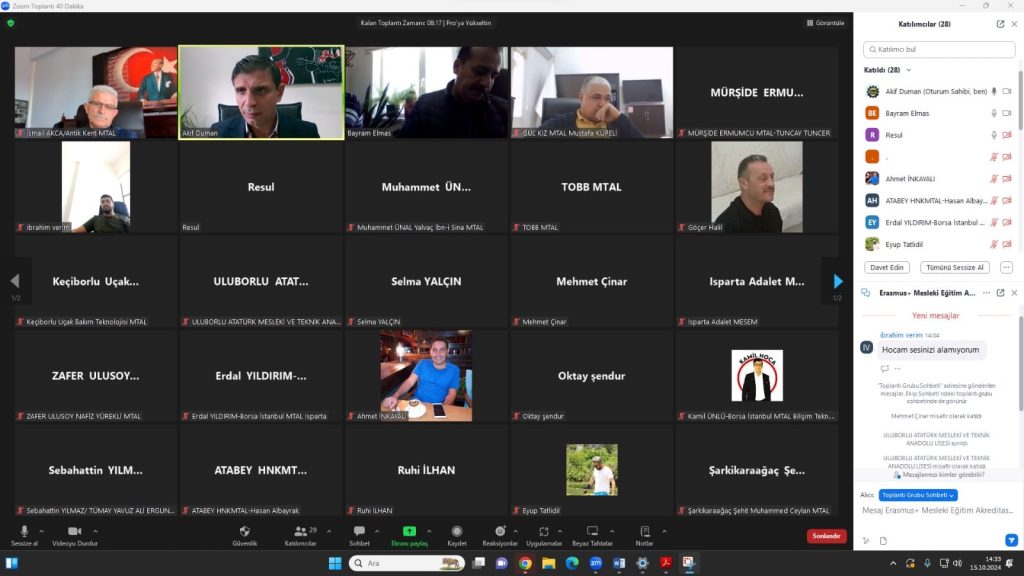Pop out the Katılımcılar panel
The image size is (1024, 576).
click(1000, 24)
